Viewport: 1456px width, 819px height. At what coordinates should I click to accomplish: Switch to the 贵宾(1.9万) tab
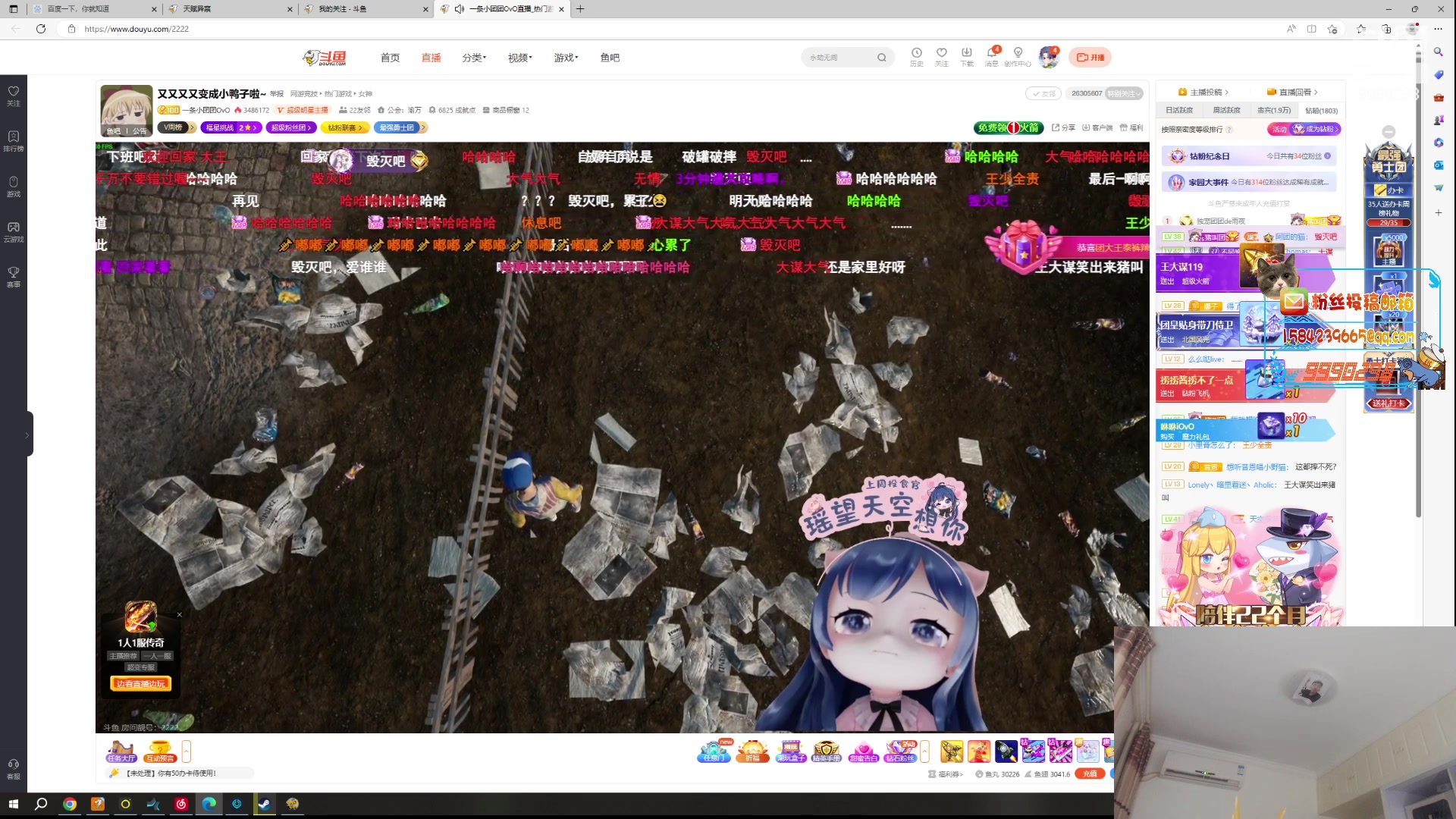click(1274, 111)
